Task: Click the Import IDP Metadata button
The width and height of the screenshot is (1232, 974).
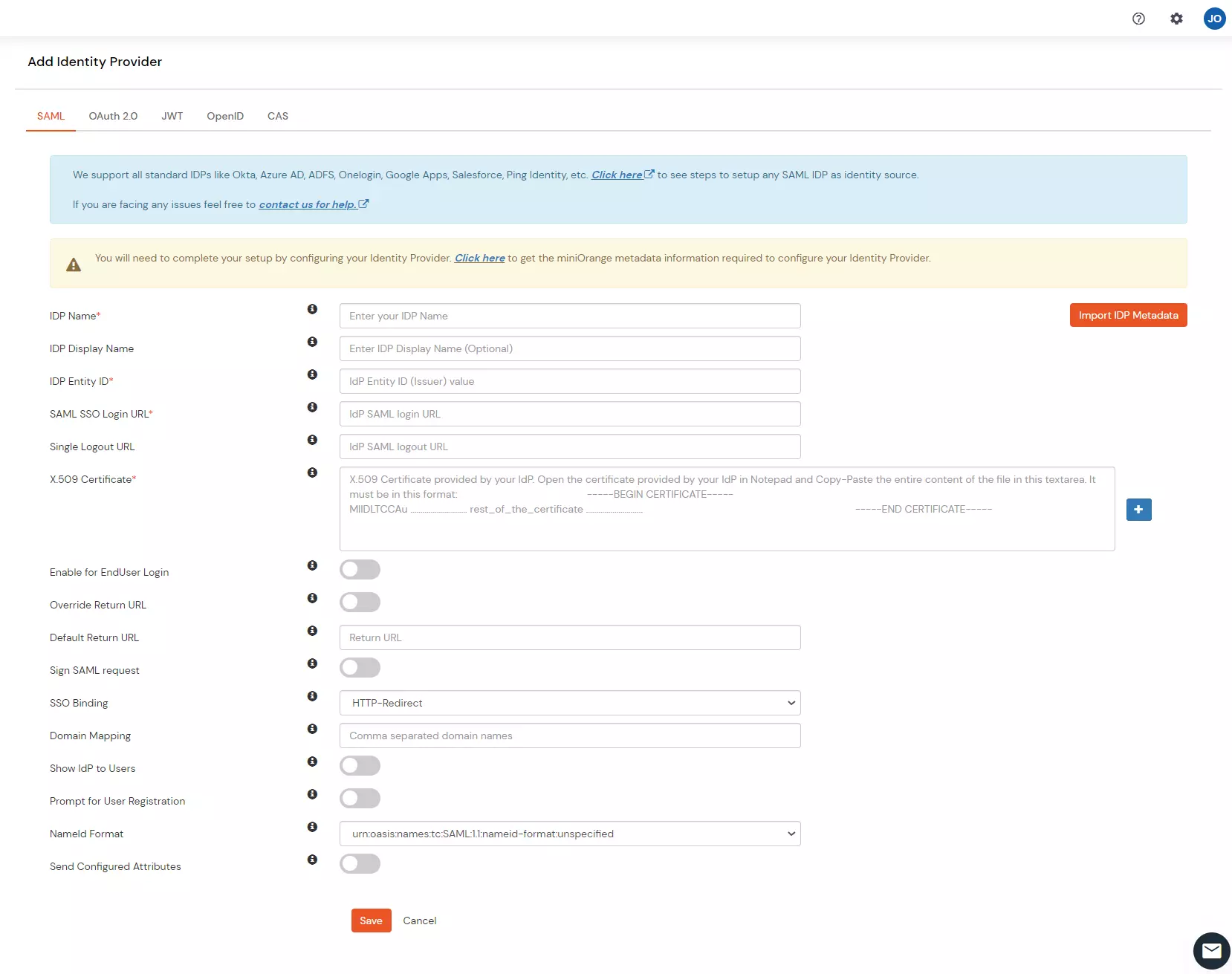Action: pos(1128,315)
